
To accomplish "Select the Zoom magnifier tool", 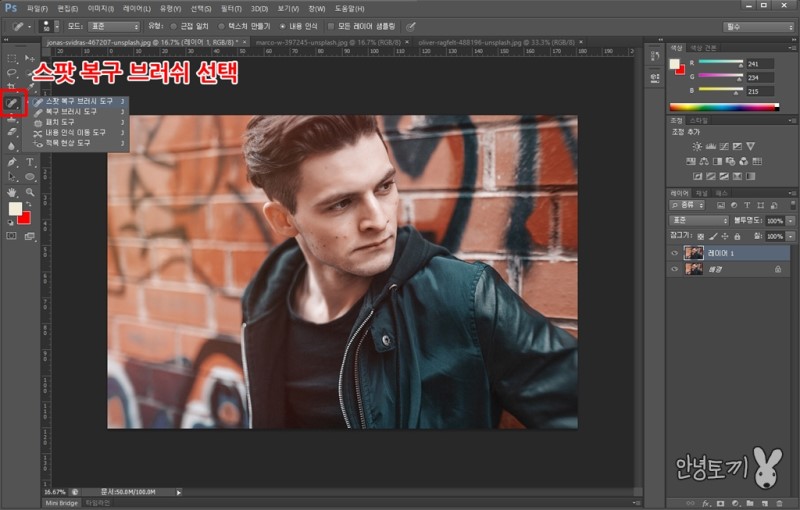I will click(x=30, y=191).
